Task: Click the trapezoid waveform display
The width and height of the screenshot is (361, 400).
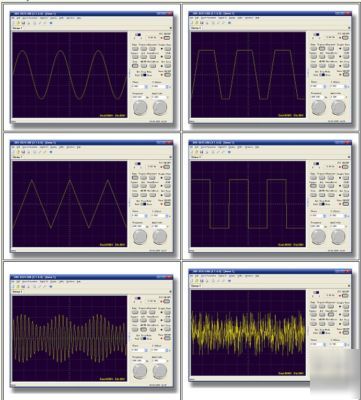Action: click(248, 75)
